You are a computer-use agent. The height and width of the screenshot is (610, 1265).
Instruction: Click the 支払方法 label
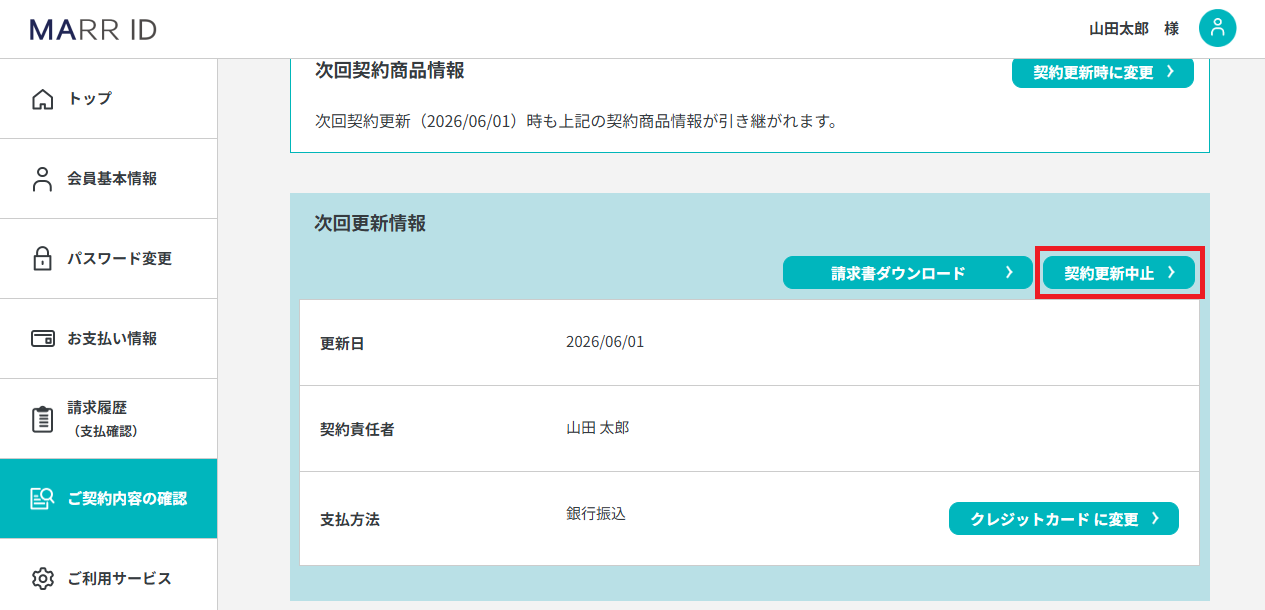click(x=350, y=520)
